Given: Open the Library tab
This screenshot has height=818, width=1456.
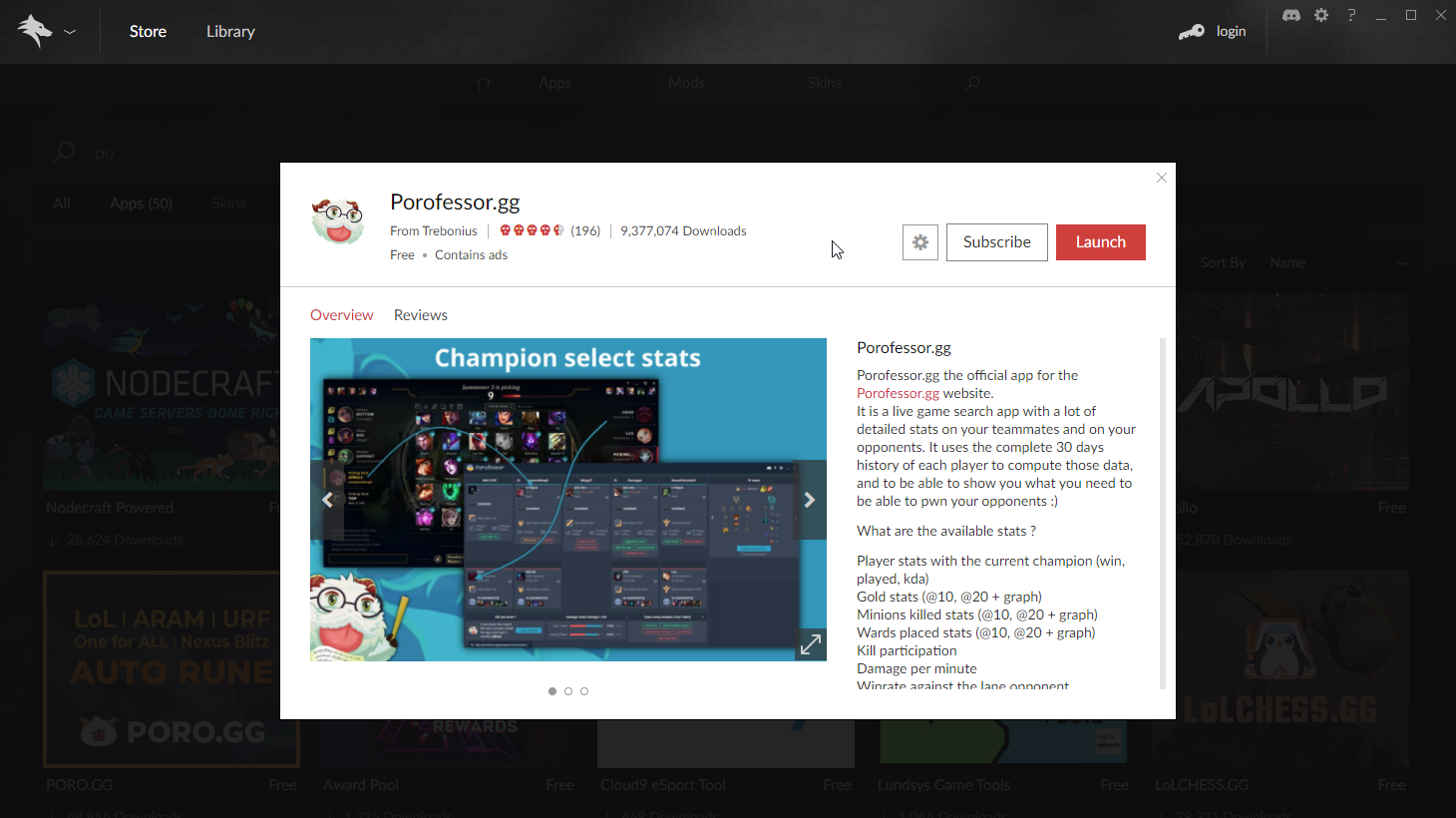Looking at the screenshot, I should tap(230, 32).
